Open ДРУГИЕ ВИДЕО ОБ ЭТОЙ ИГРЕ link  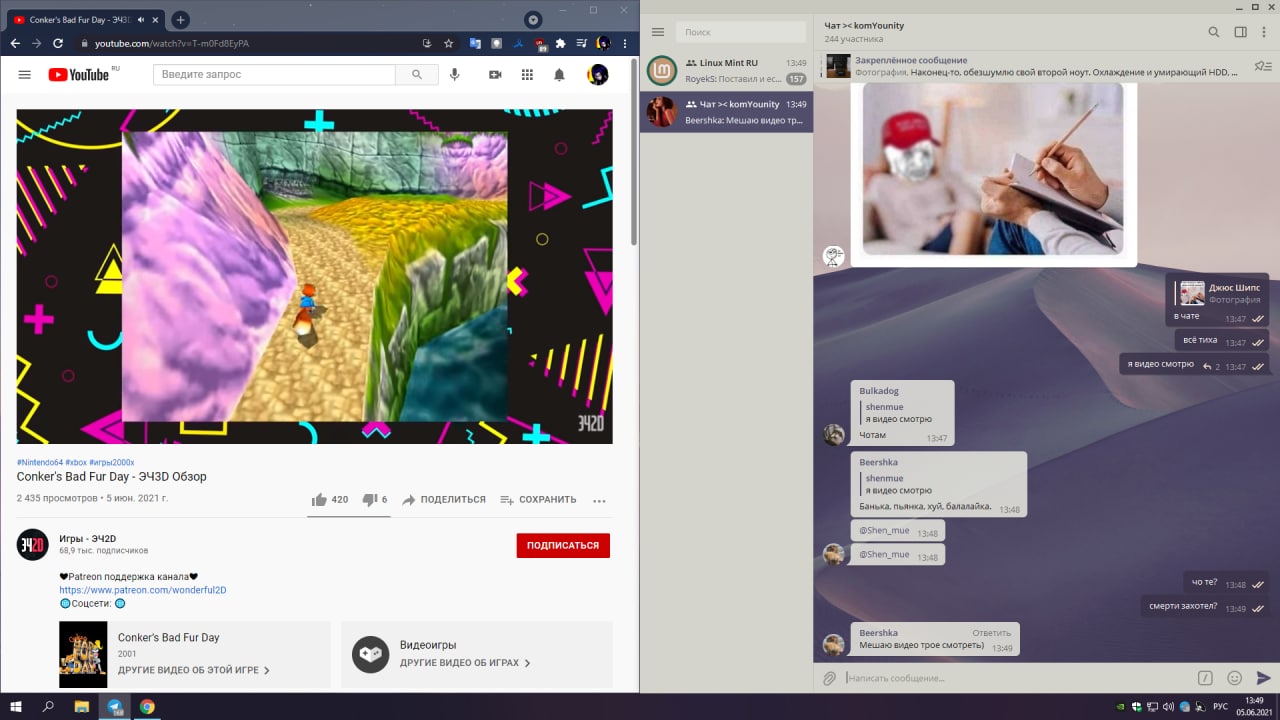coord(194,670)
